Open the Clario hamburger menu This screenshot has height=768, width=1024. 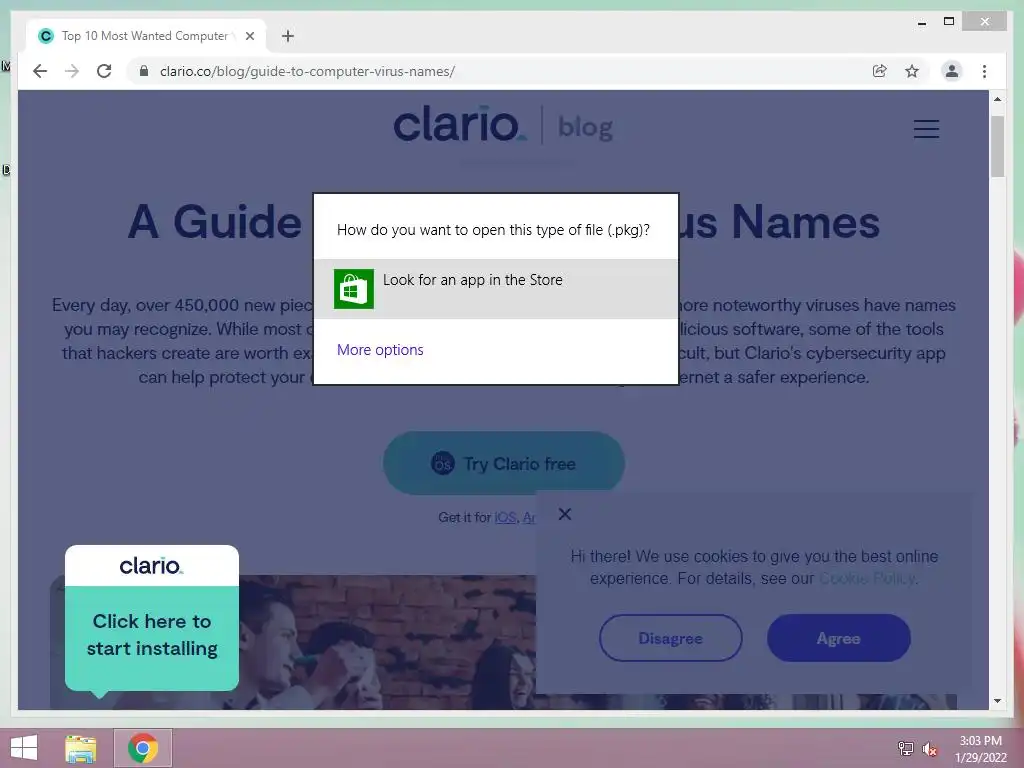(x=926, y=129)
